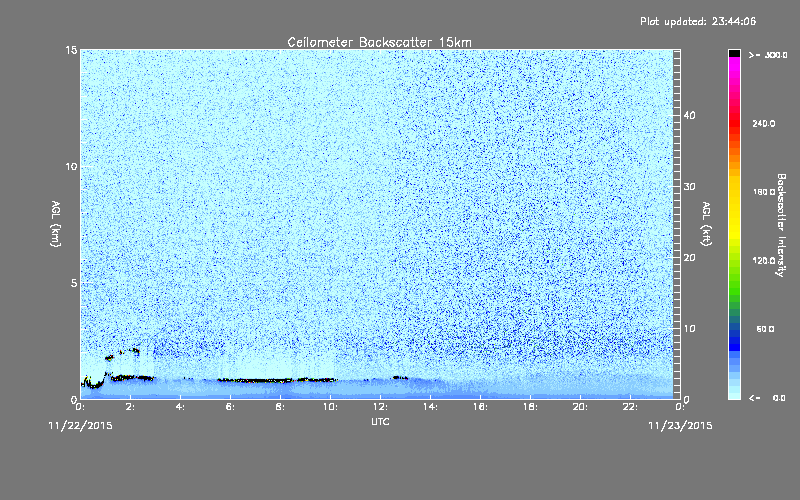The height and width of the screenshot is (500, 800).
Task: Click the '16:' UTC hour tick label
Action: pyautogui.click(x=481, y=407)
